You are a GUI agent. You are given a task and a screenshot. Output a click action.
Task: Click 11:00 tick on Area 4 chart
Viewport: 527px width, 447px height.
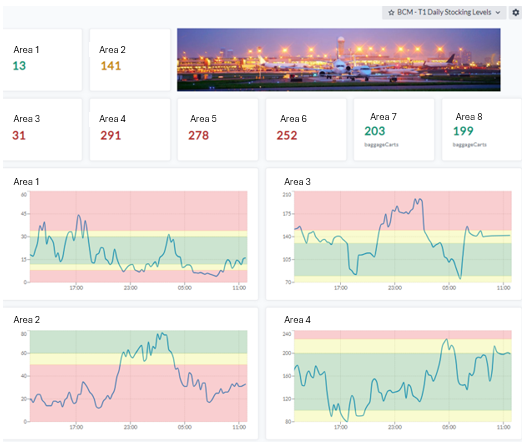tap(503, 427)
